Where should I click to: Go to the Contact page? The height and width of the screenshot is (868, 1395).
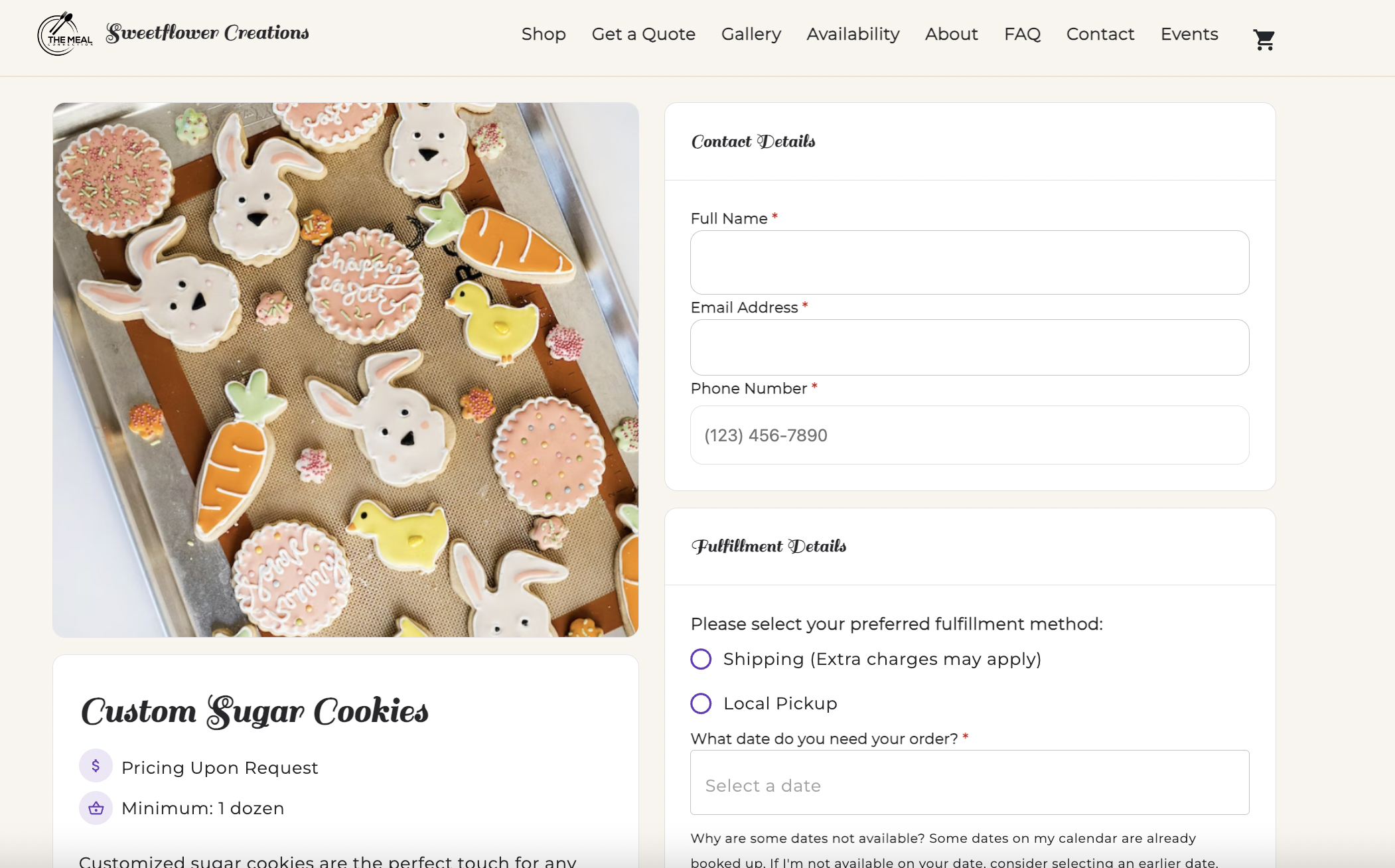[x=1100, y=34]
